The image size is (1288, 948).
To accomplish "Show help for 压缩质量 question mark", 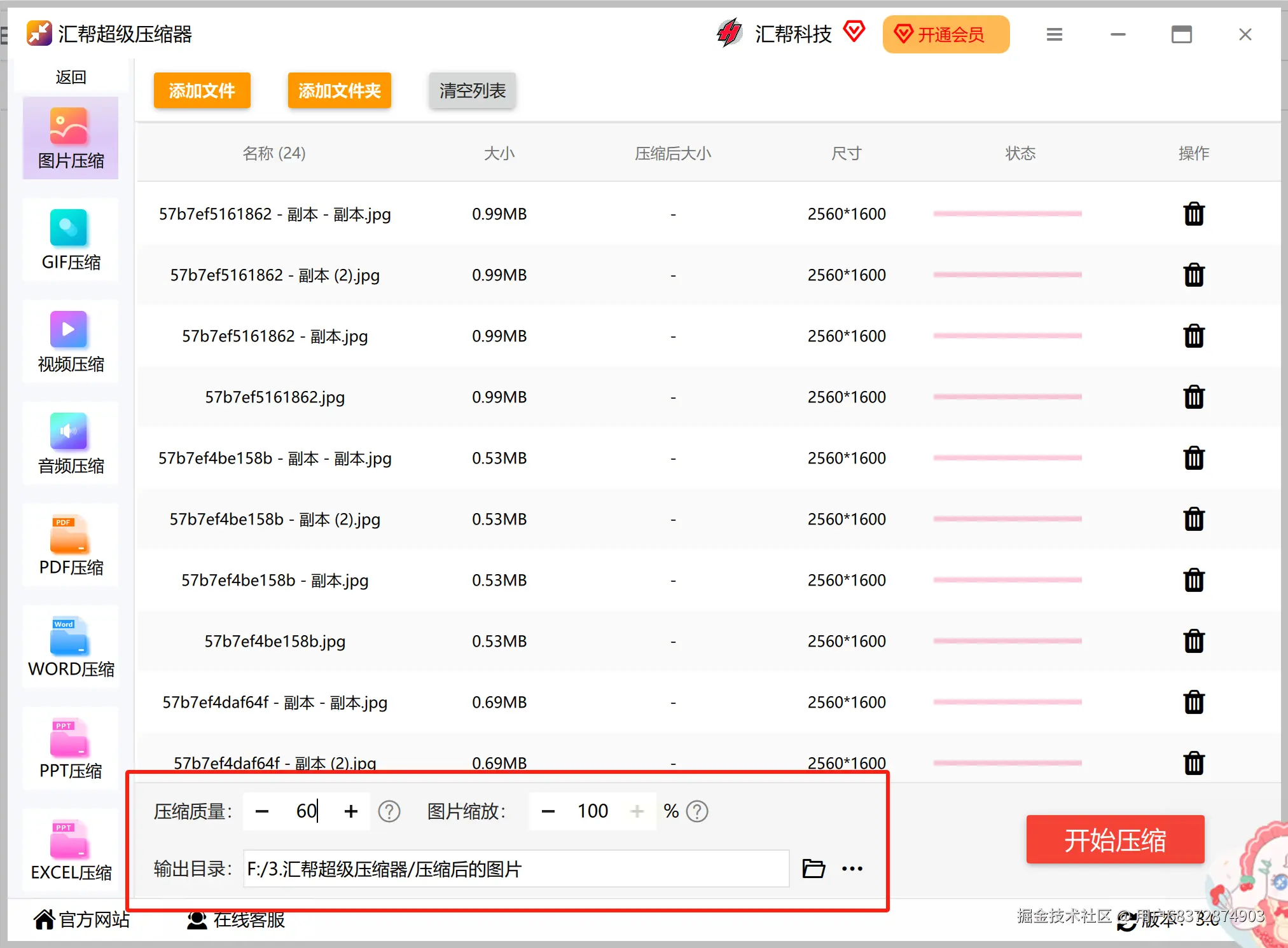I will [389, 811].
